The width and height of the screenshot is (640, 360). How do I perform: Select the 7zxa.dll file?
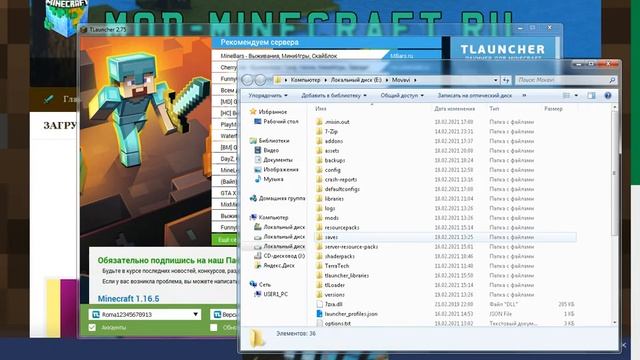click(x=333, y=304)
